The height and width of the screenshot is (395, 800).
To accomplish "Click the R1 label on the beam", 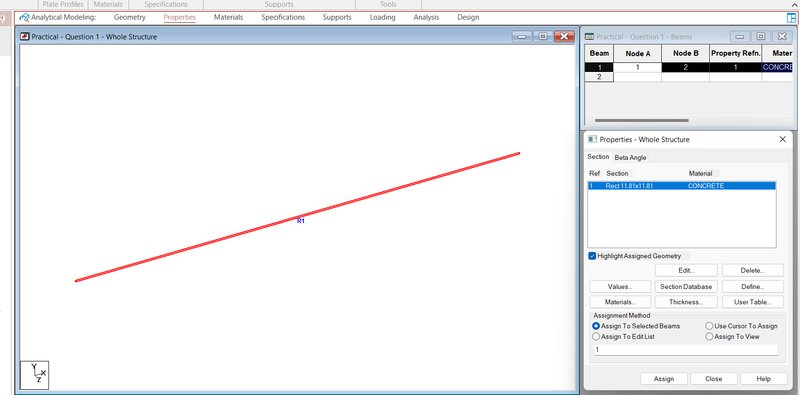I will 301,221.
